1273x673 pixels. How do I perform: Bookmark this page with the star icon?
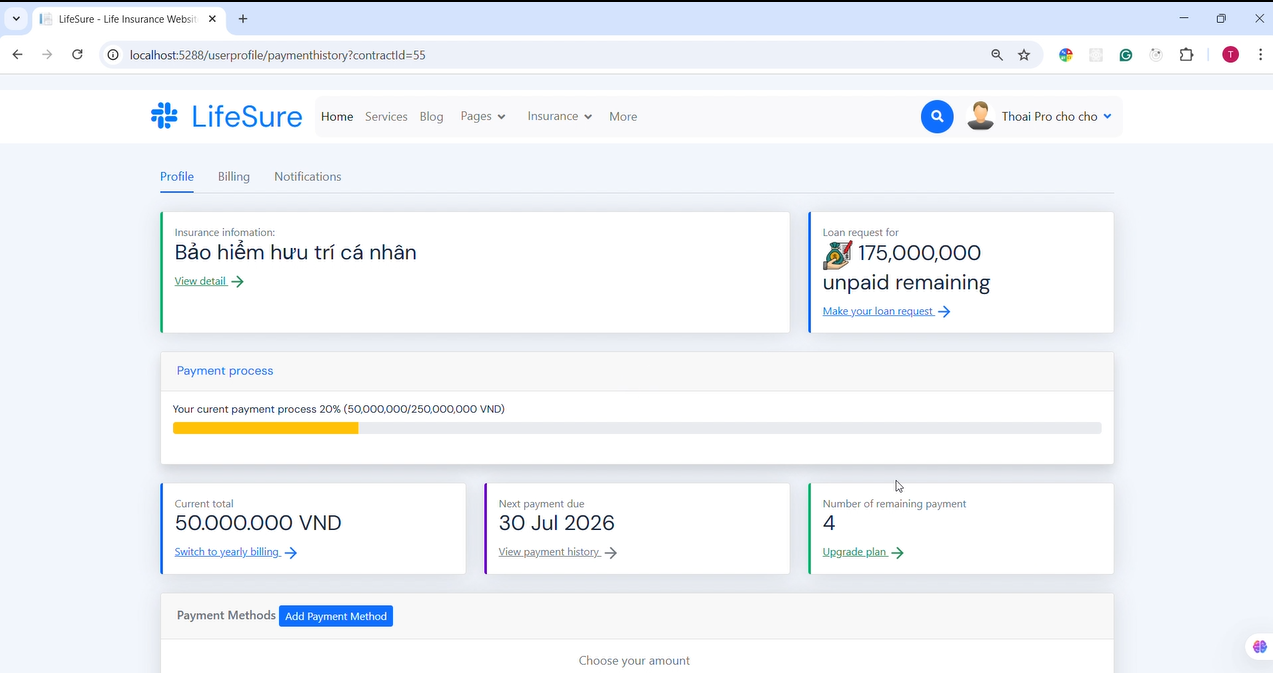[1024, 55]
